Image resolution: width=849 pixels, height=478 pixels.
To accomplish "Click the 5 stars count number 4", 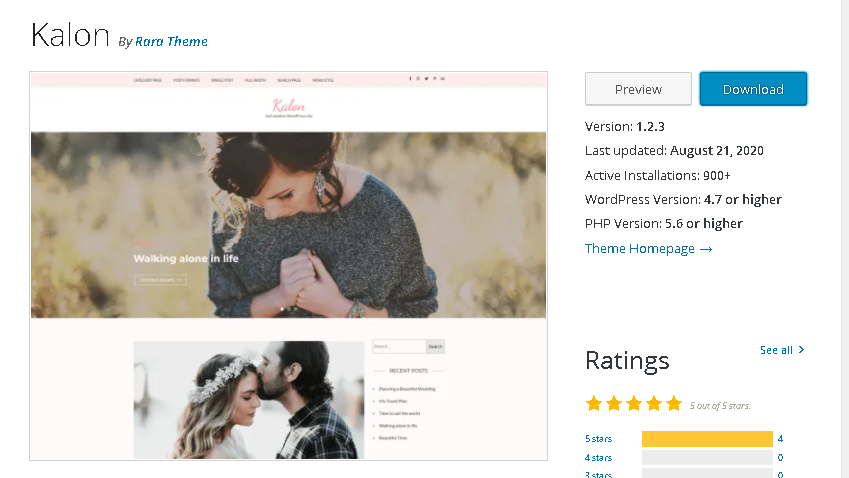I will tap(780, 438).
